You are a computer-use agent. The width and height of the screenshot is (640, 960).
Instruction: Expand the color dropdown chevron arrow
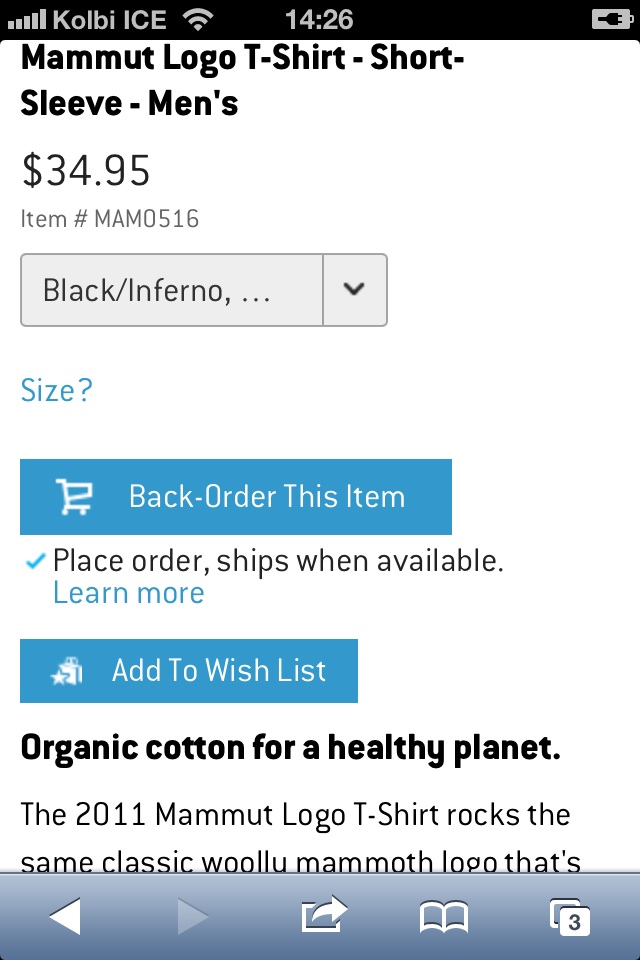point(354,290)
